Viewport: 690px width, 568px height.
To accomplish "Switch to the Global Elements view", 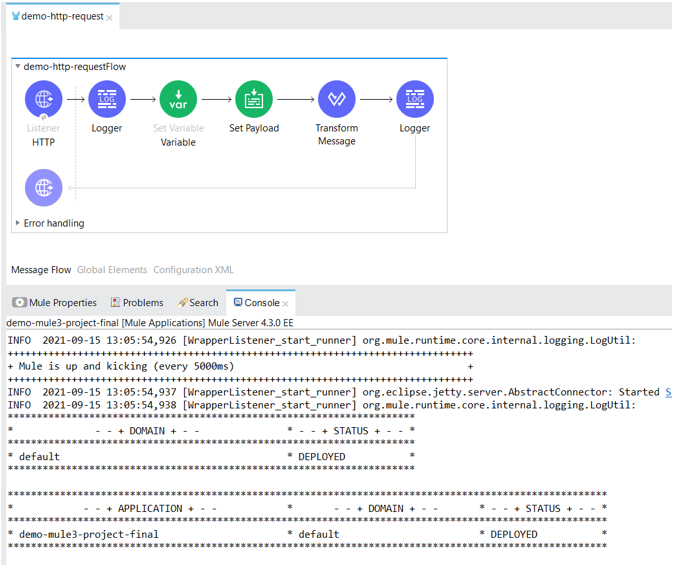I will click(112, 270).
